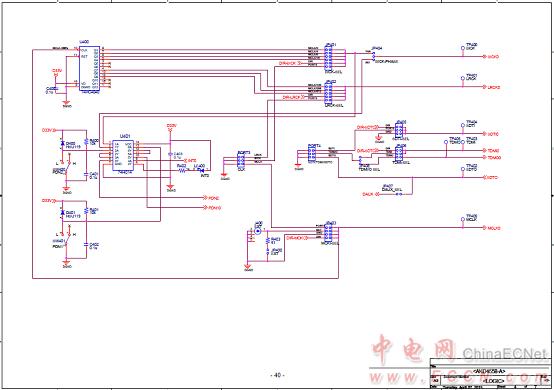This screenshot has height=390, width=554.
Task: Select the MCLK test point circle
Action: coord(462,219)
